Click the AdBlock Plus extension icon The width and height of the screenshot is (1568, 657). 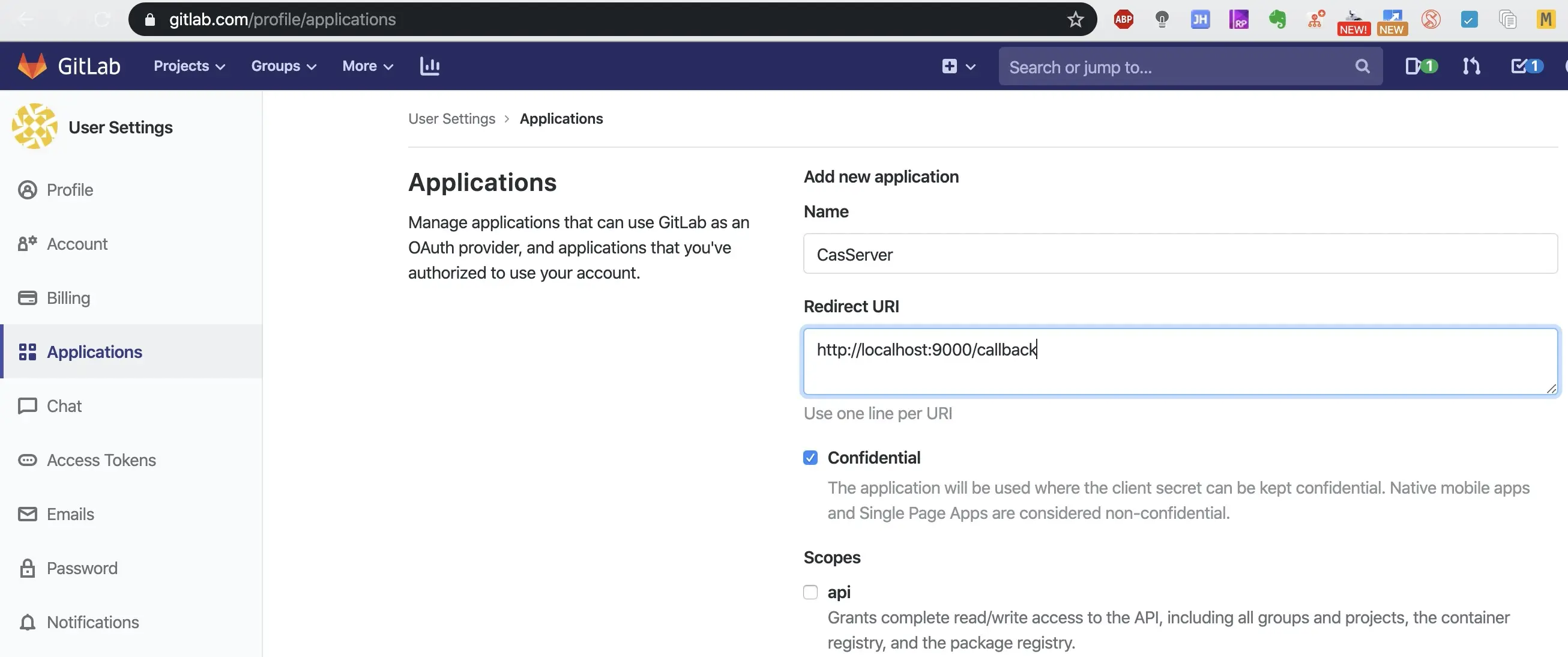click(x=1123, y=19)
